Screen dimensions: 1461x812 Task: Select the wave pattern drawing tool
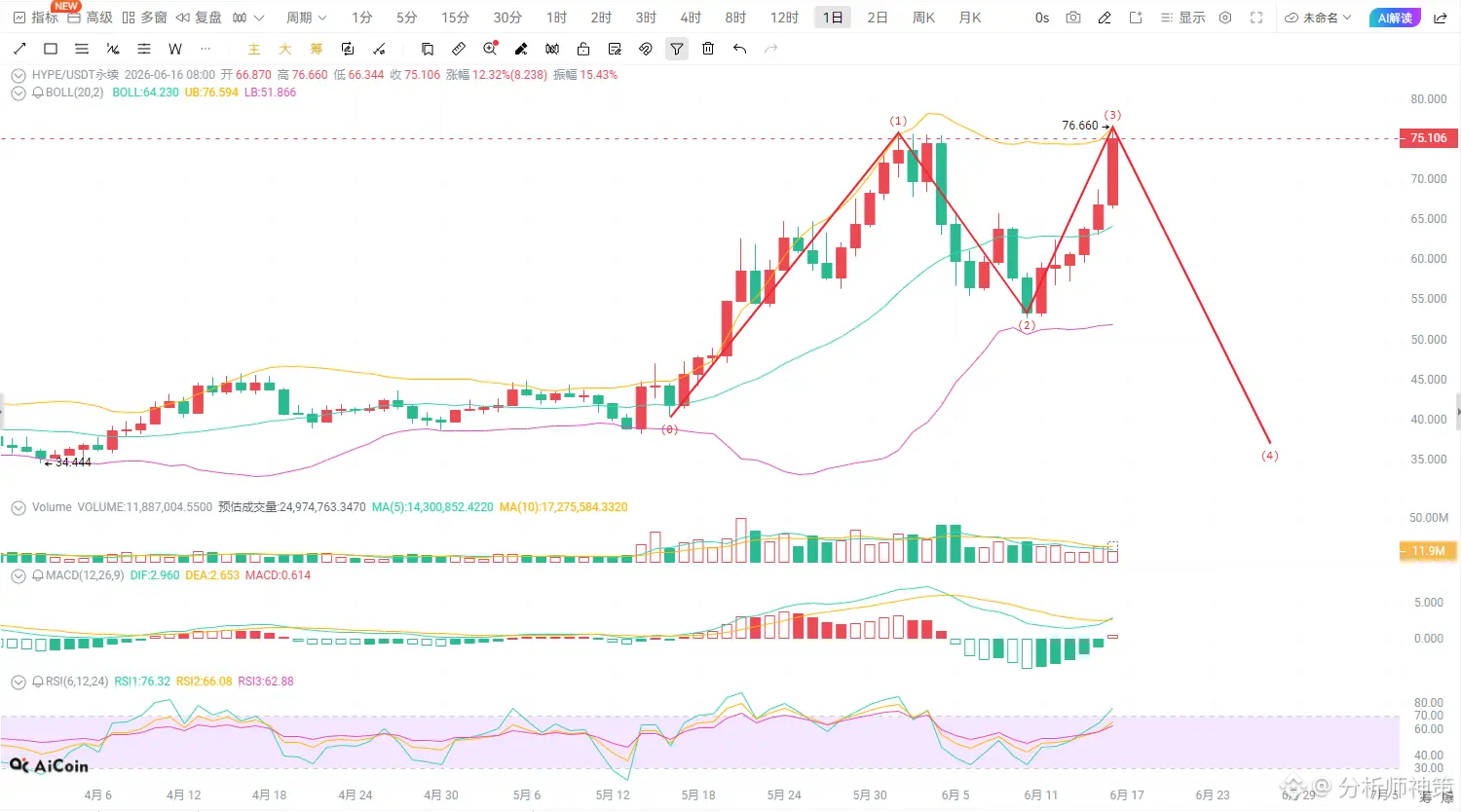(113, 49)
